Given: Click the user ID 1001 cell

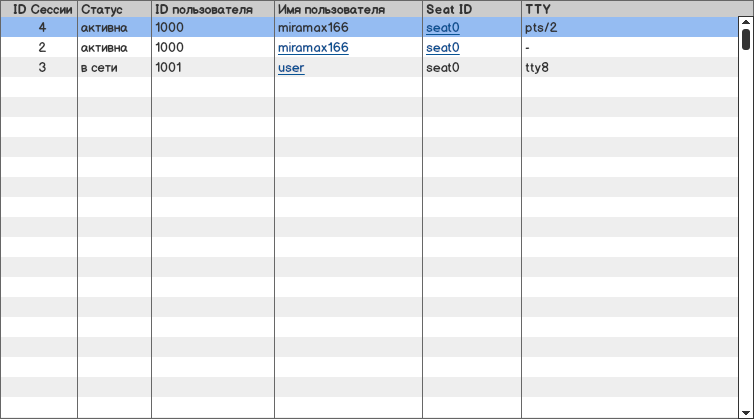Looking at the screenshot, I should pos(170,68).
